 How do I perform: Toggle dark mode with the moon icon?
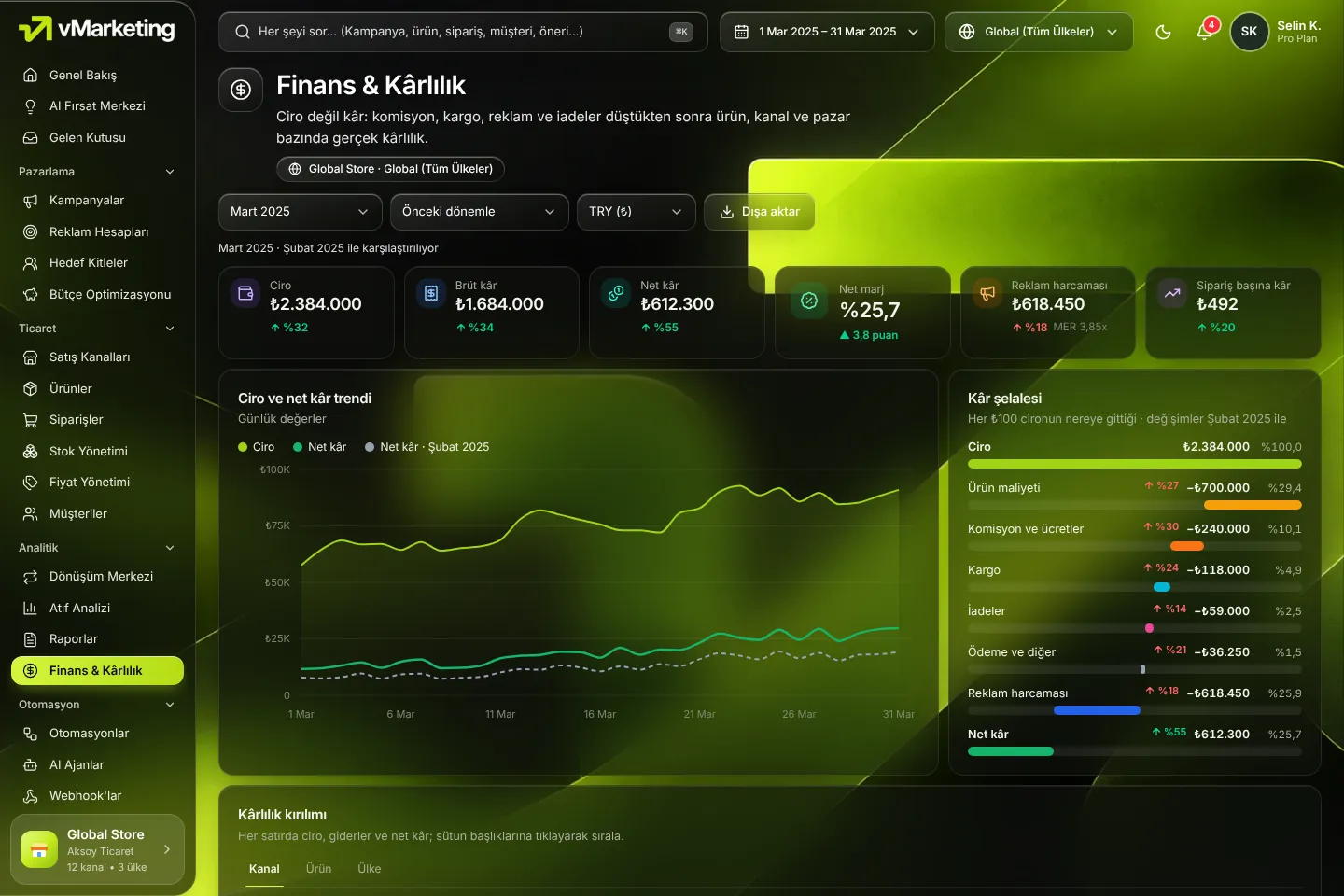[1163, 32]
